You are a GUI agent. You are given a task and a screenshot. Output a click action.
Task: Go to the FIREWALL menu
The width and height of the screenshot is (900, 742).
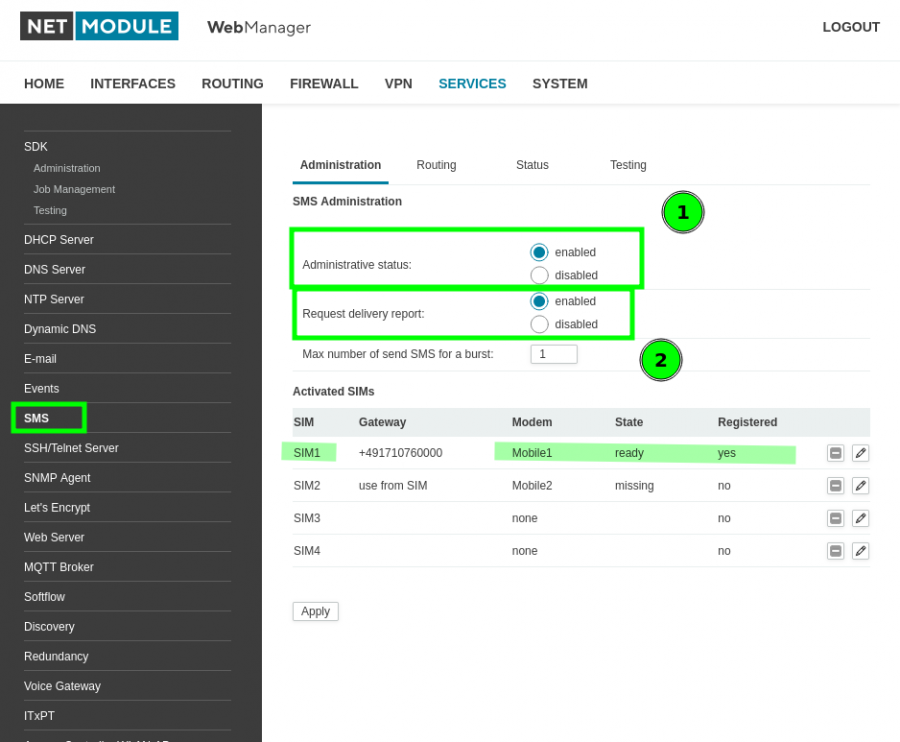click(324, 84)
